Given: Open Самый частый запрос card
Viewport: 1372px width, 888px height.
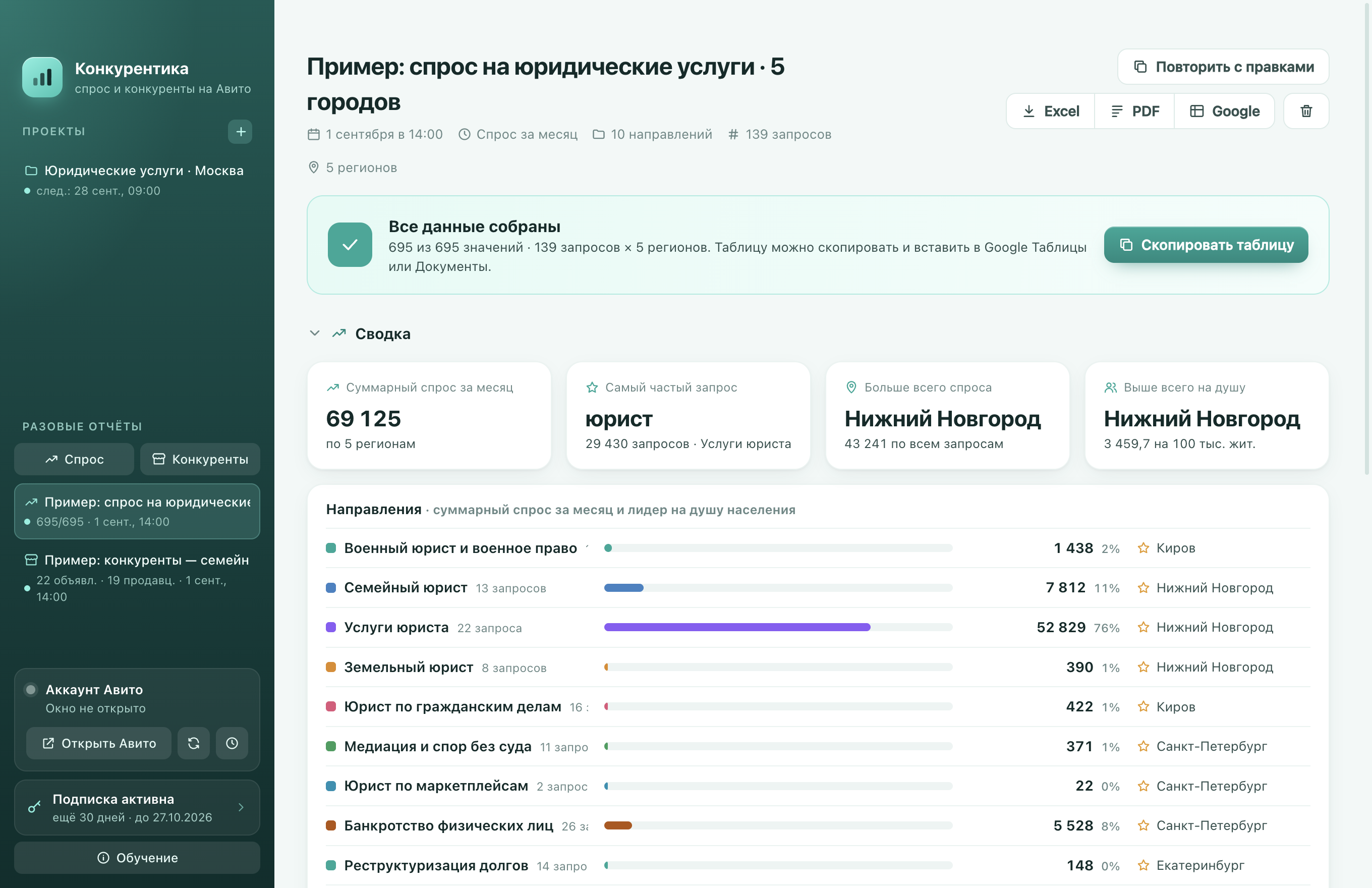Looking at the screenshot, I should tap(689, 416).
